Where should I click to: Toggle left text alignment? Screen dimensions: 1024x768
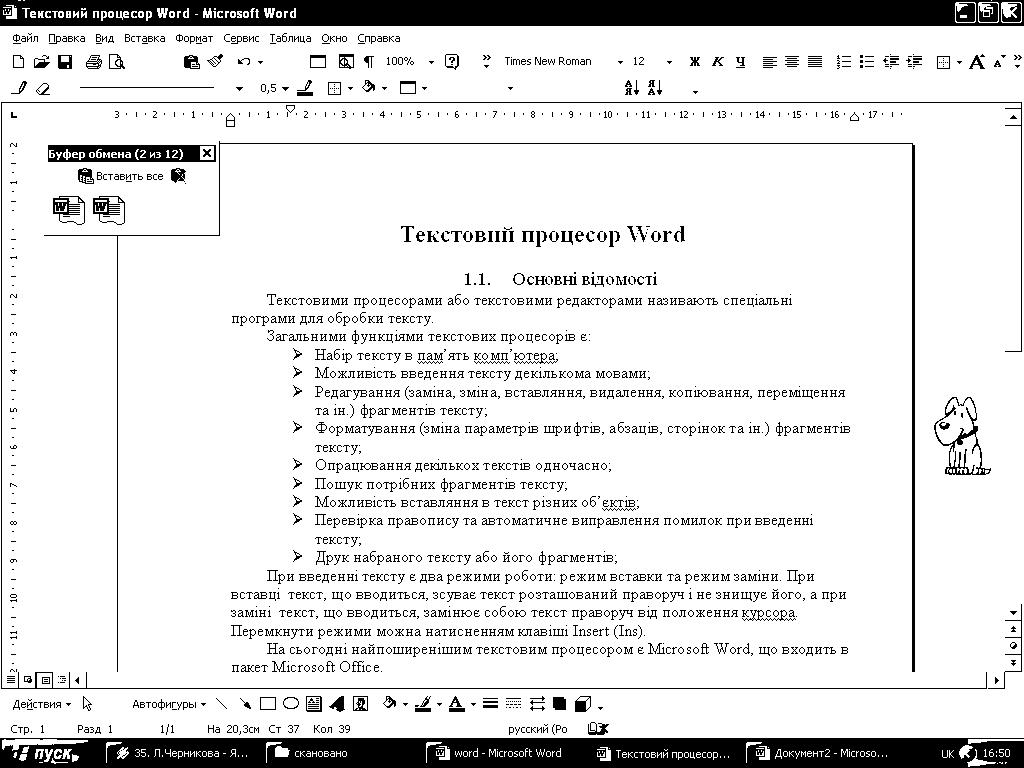770,62
